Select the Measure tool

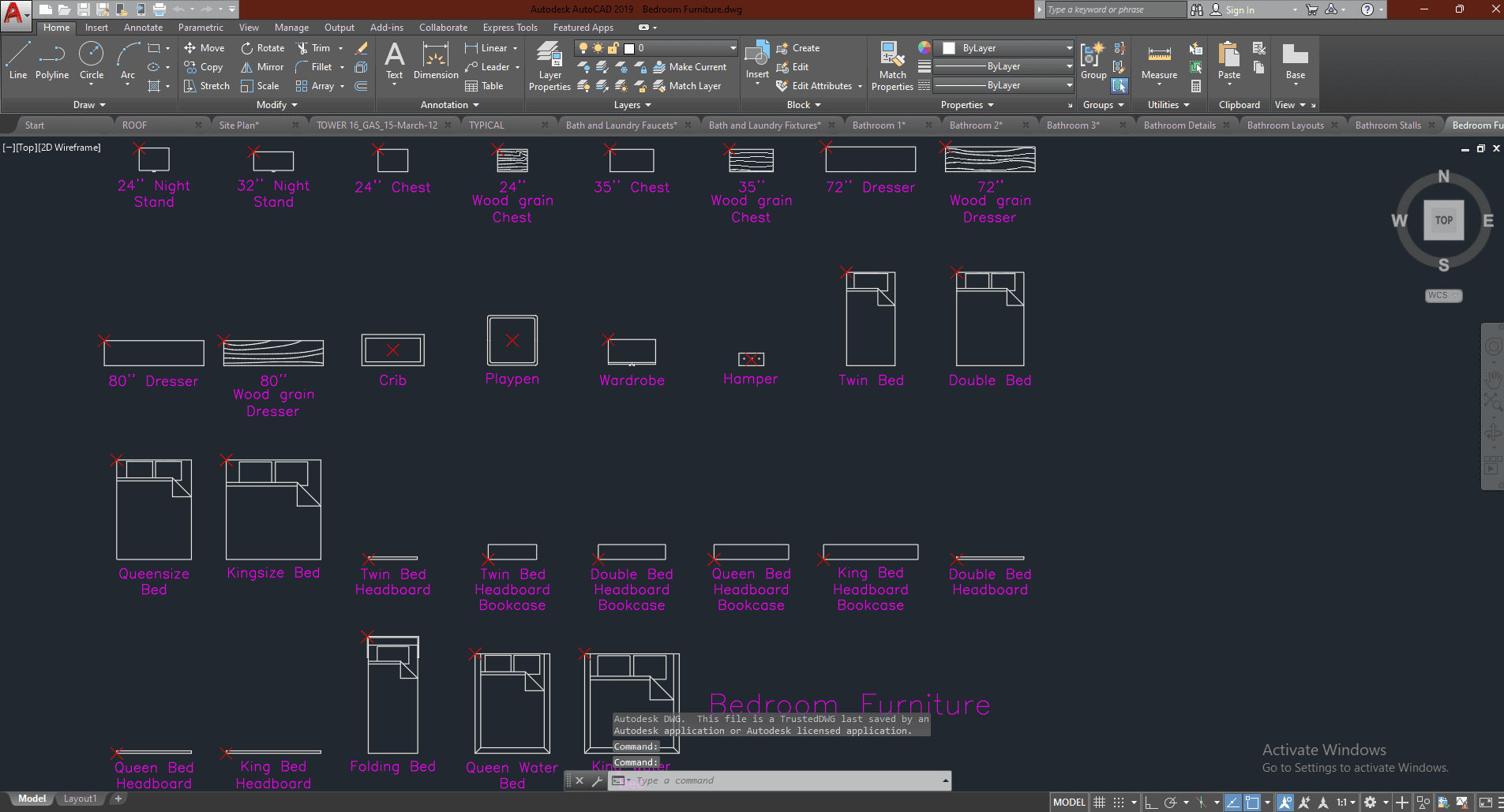coord(1159,62)
